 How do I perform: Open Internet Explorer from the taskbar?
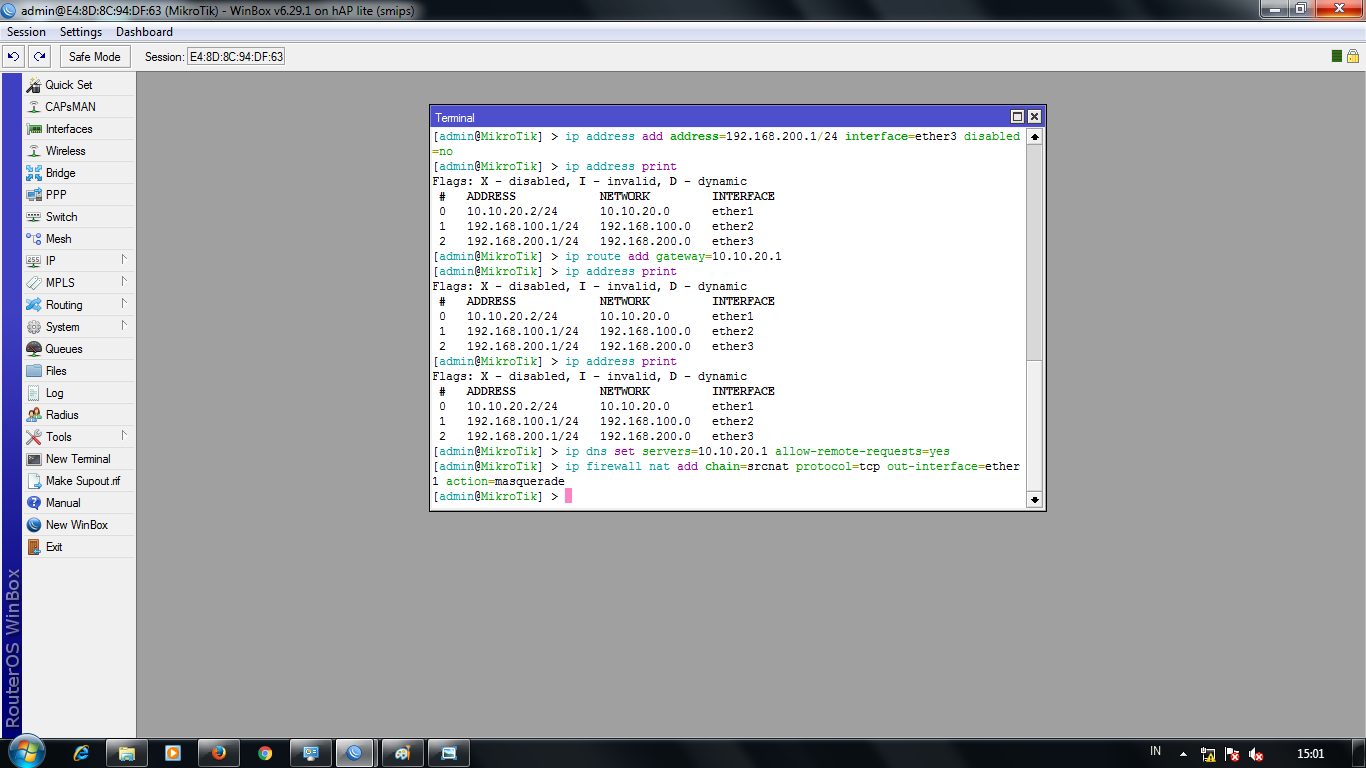tap(82, 752)
